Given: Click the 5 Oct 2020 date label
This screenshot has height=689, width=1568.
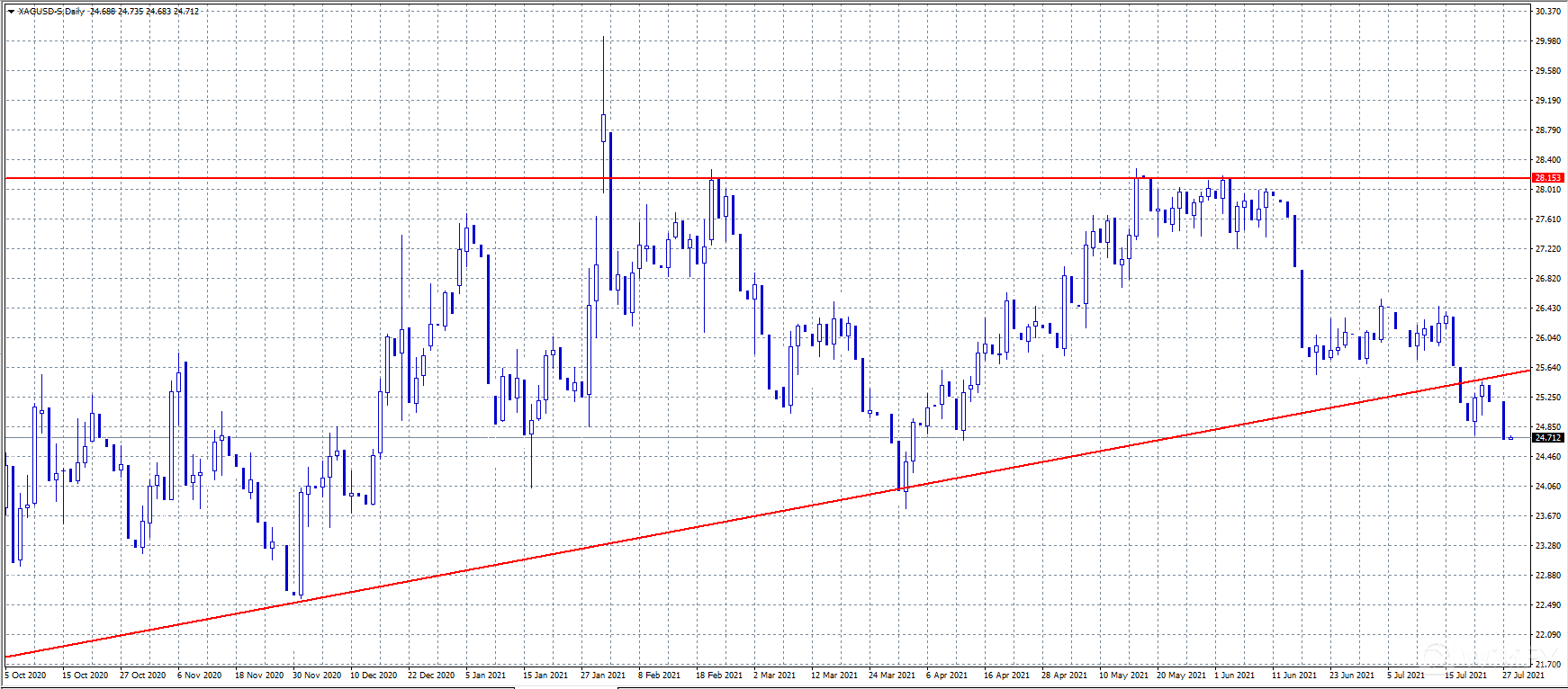Looking at the screenshot, I should coord(25,675).
